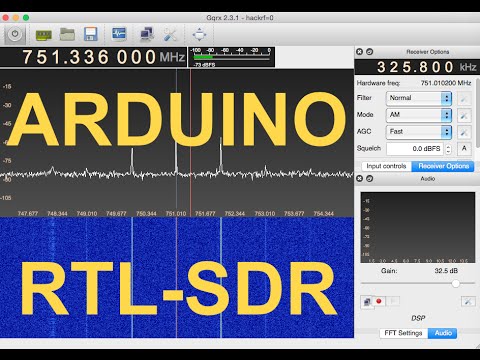Open the remote control computers icon

click(147, 34)
